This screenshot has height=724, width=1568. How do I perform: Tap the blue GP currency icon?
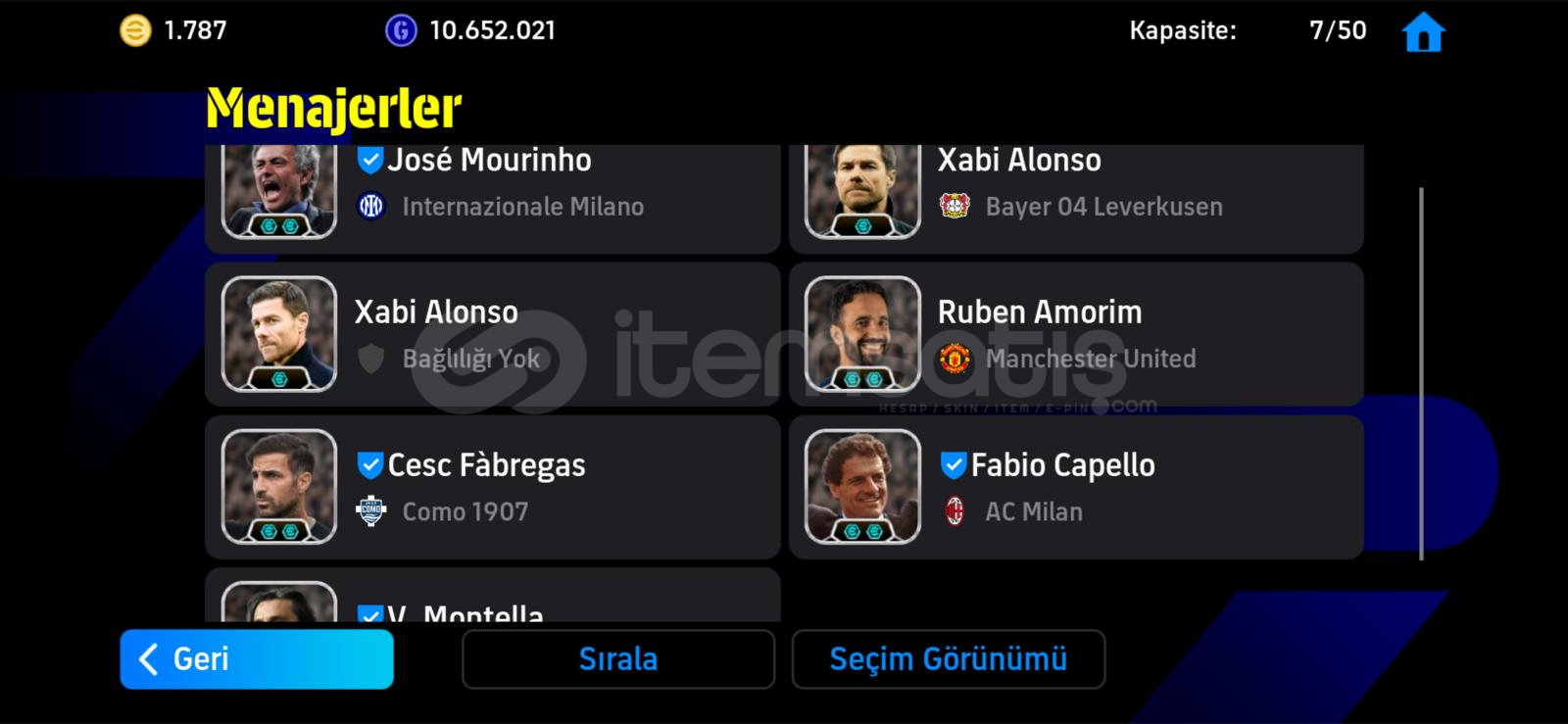point(400,31)
